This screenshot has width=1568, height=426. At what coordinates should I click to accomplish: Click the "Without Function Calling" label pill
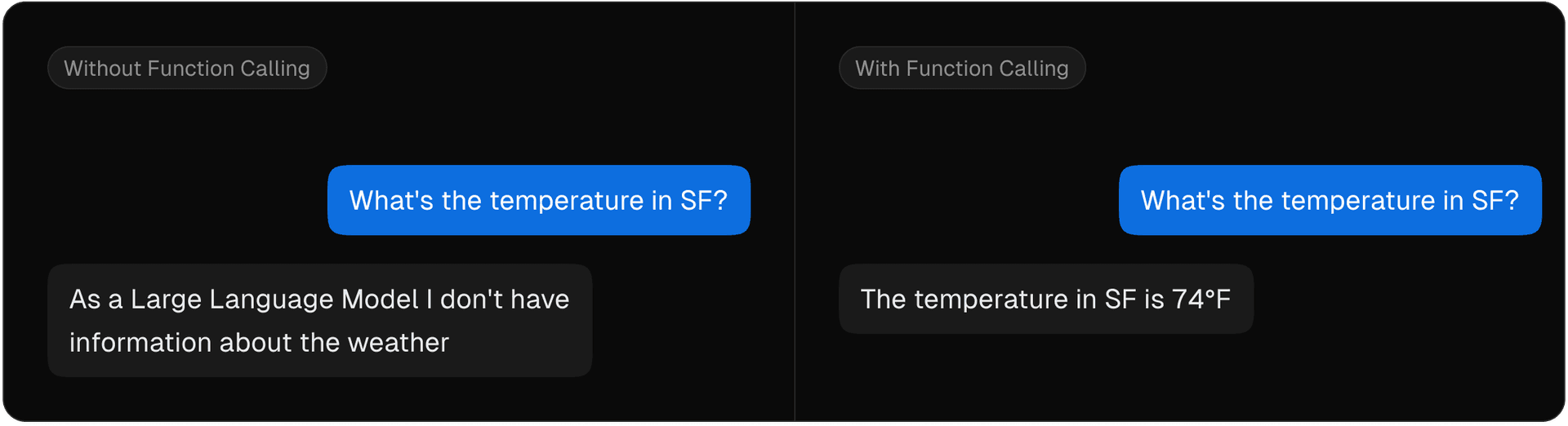click(187, 69)
